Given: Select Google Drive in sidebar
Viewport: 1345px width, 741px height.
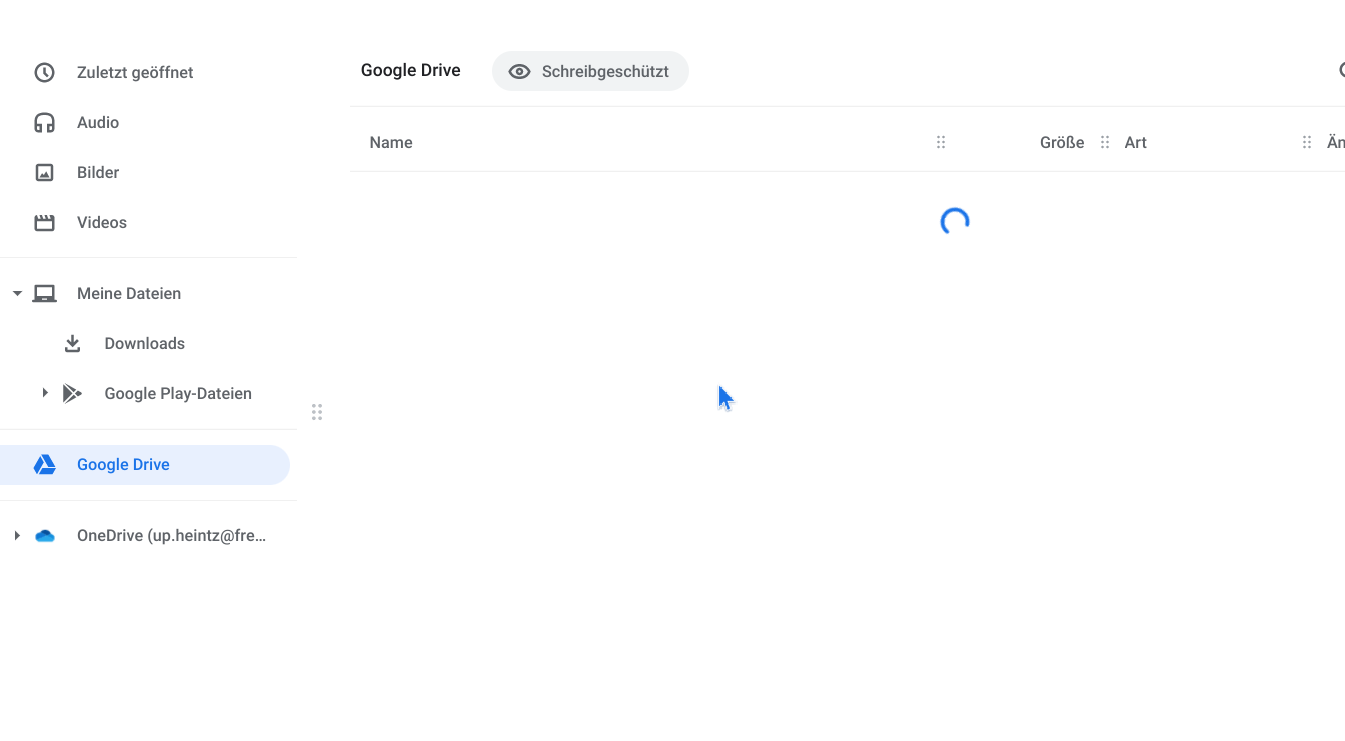Looking at the screenshot, I should (145, 464).
